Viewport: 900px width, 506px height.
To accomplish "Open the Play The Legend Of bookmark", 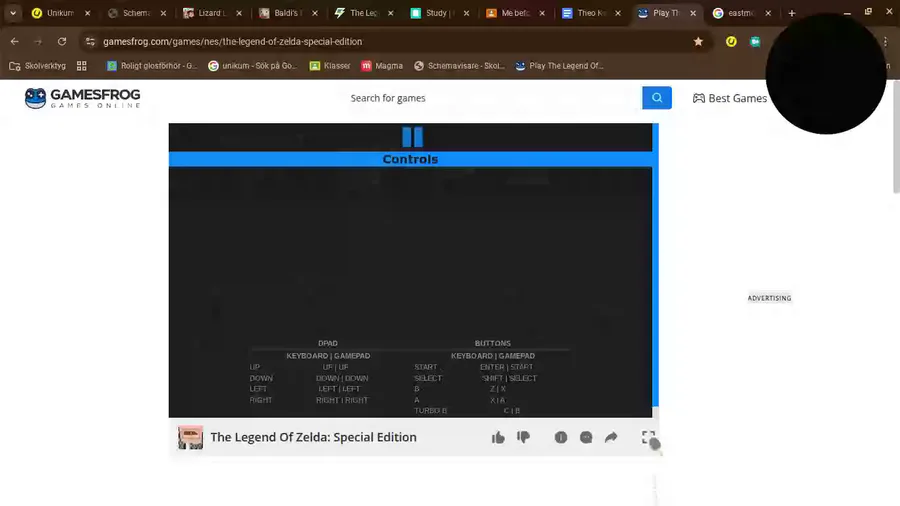I will [560, 66].
